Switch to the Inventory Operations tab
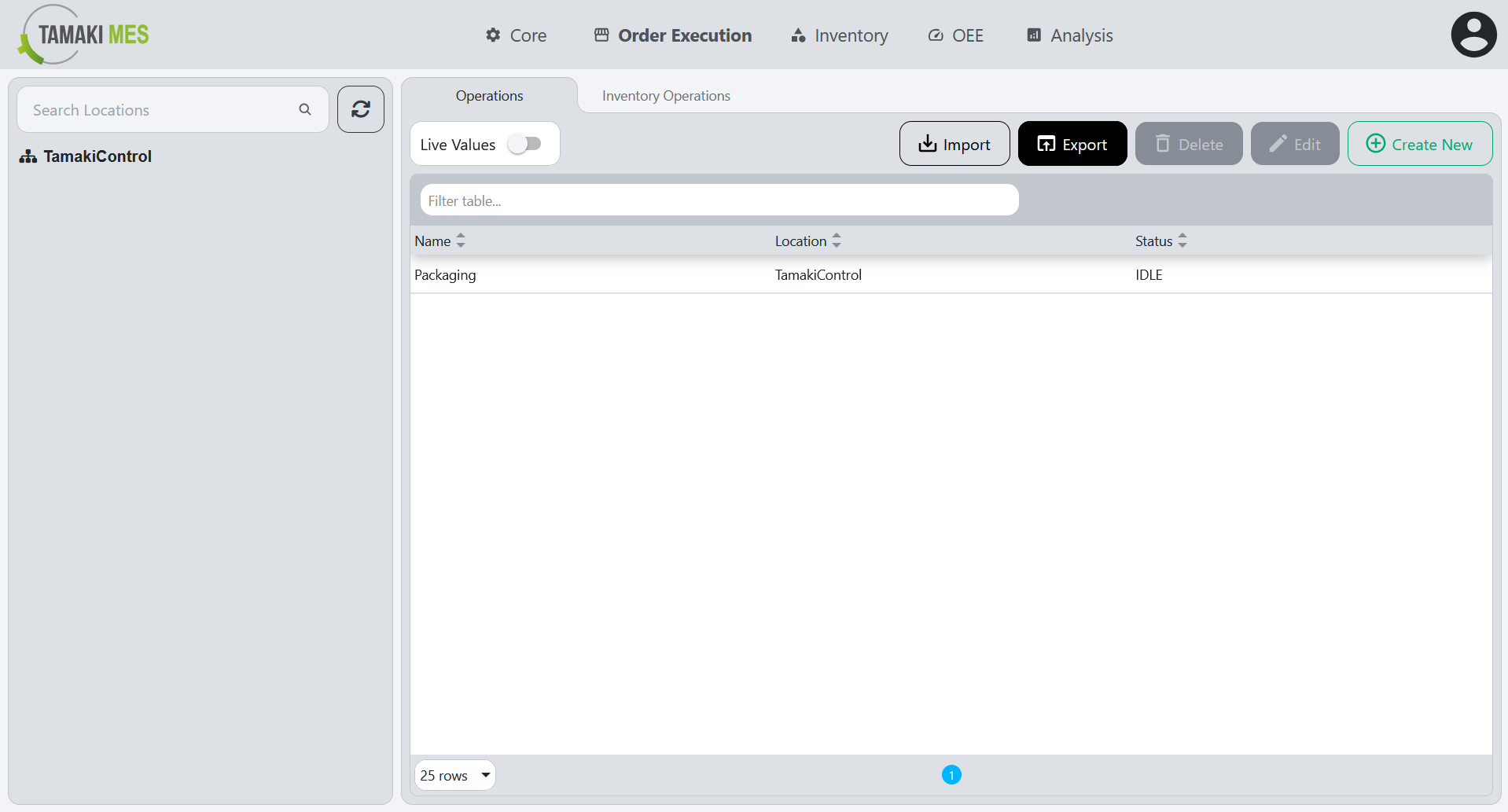1508x812 pixels. (665, 95)
